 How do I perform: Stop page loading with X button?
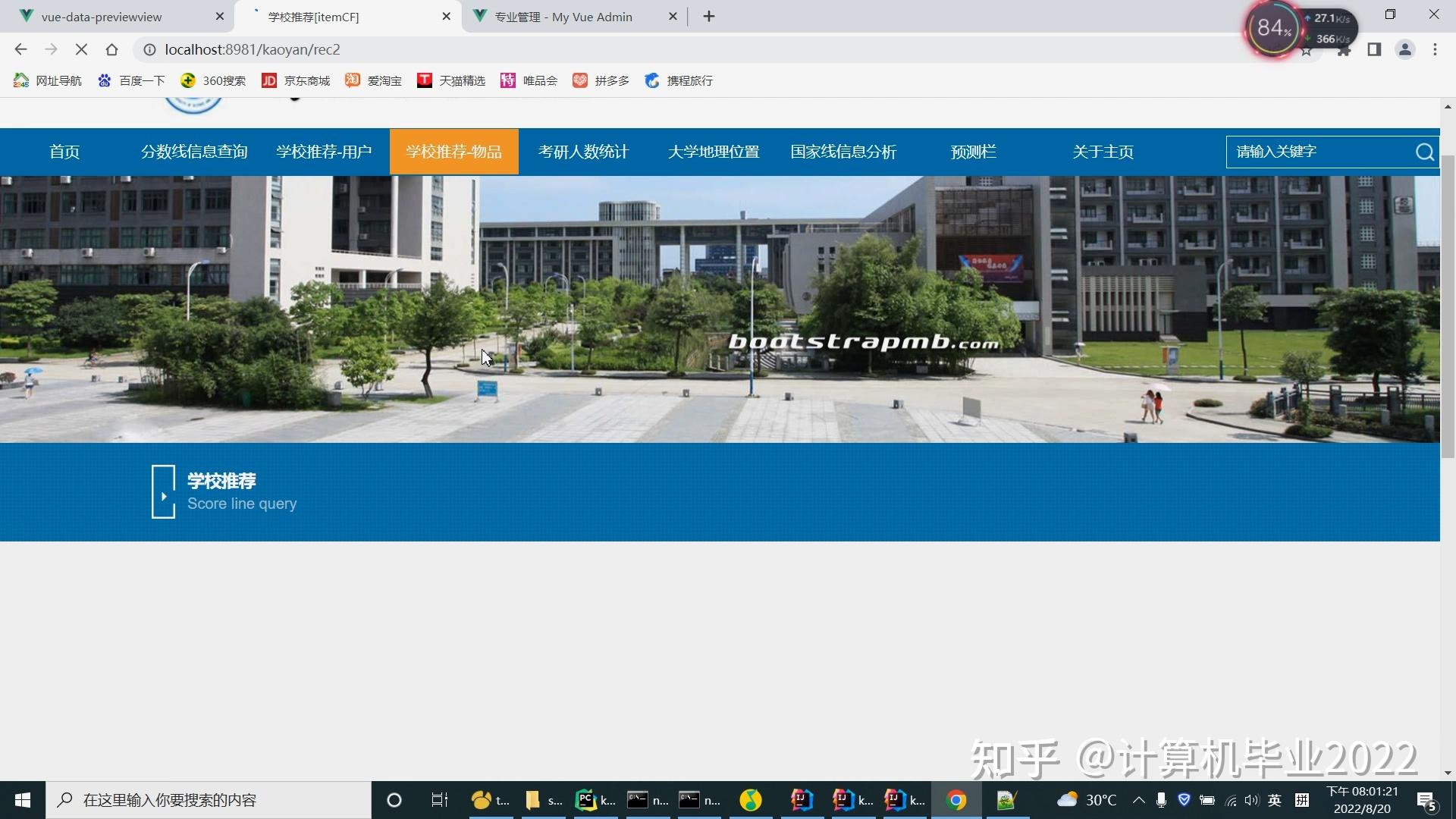point(81,49)
